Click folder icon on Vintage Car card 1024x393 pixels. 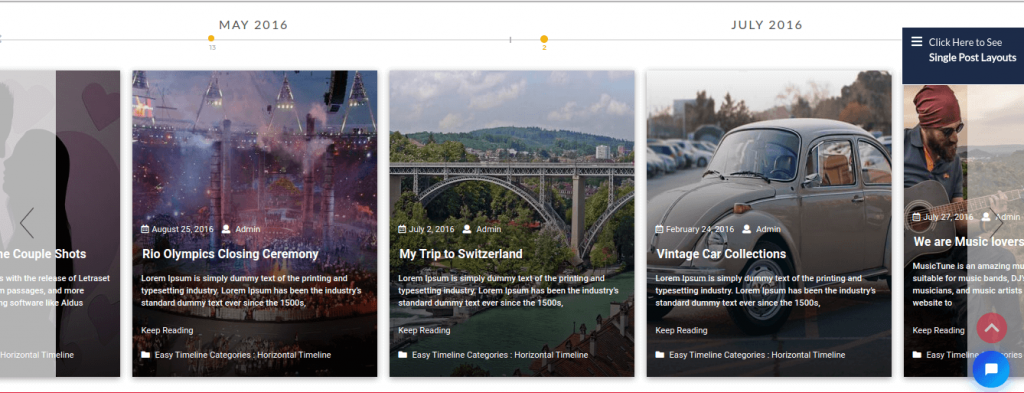coord(660,355)
